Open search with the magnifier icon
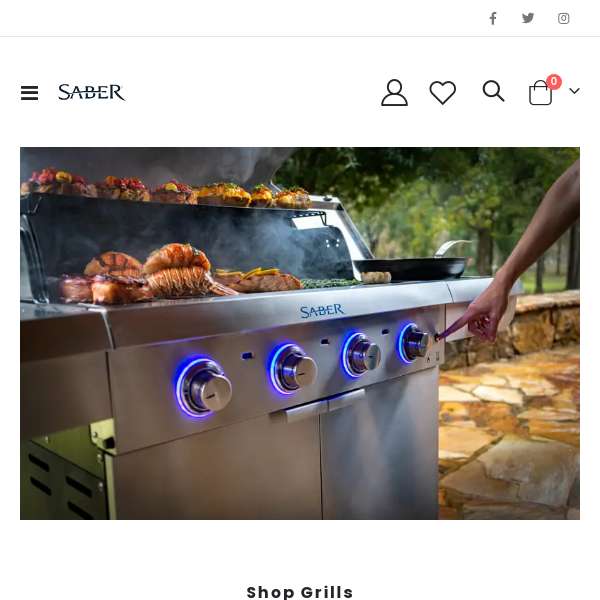Screen dimensions: 600x600 click(x=493, y=91)
